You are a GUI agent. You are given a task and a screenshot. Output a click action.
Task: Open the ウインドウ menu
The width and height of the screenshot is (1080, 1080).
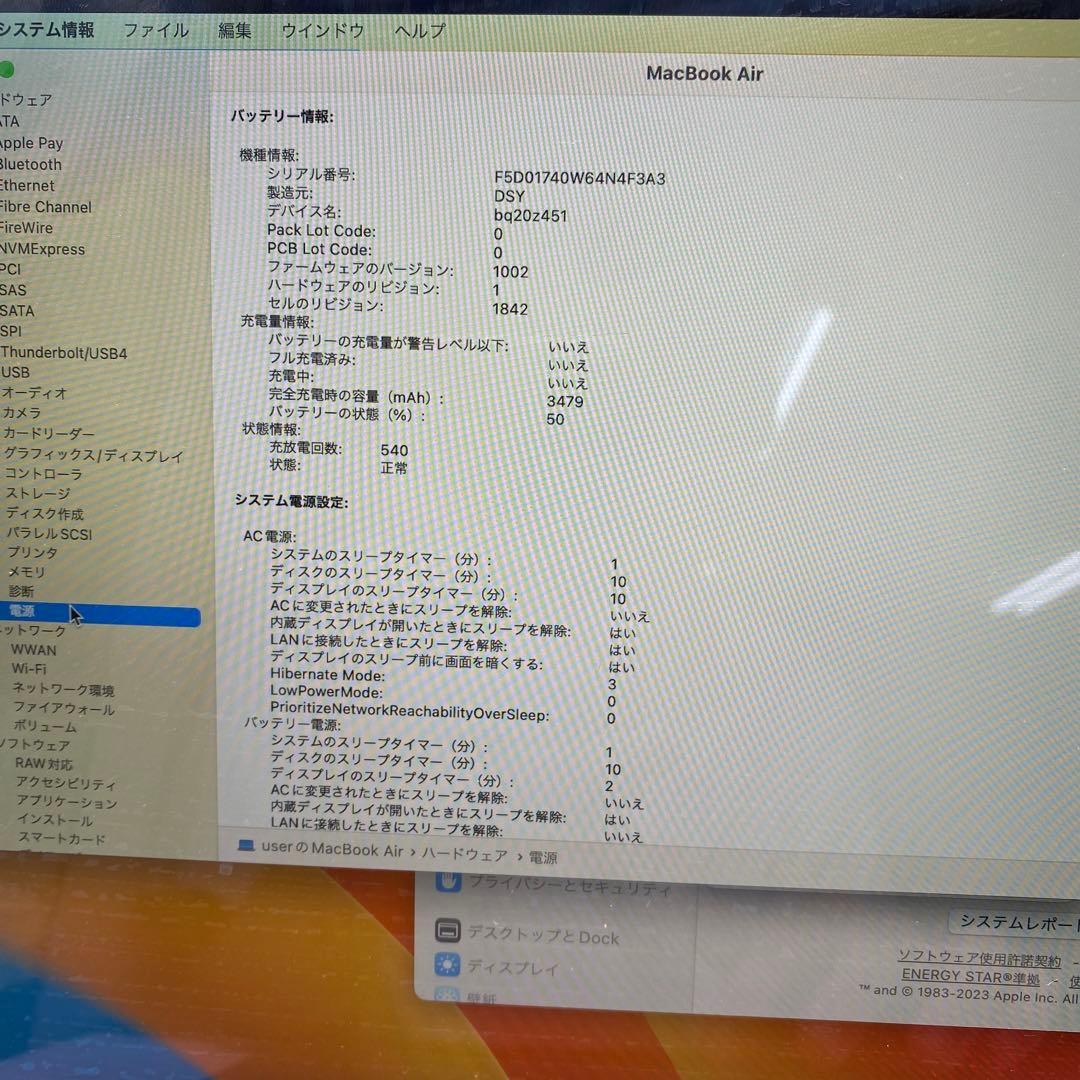(322, 31)
